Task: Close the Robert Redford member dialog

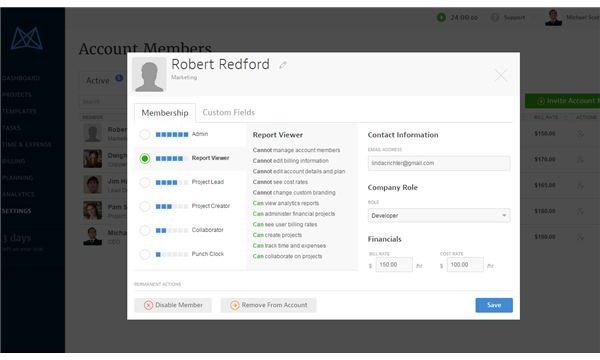Action: tap(501, 75)
